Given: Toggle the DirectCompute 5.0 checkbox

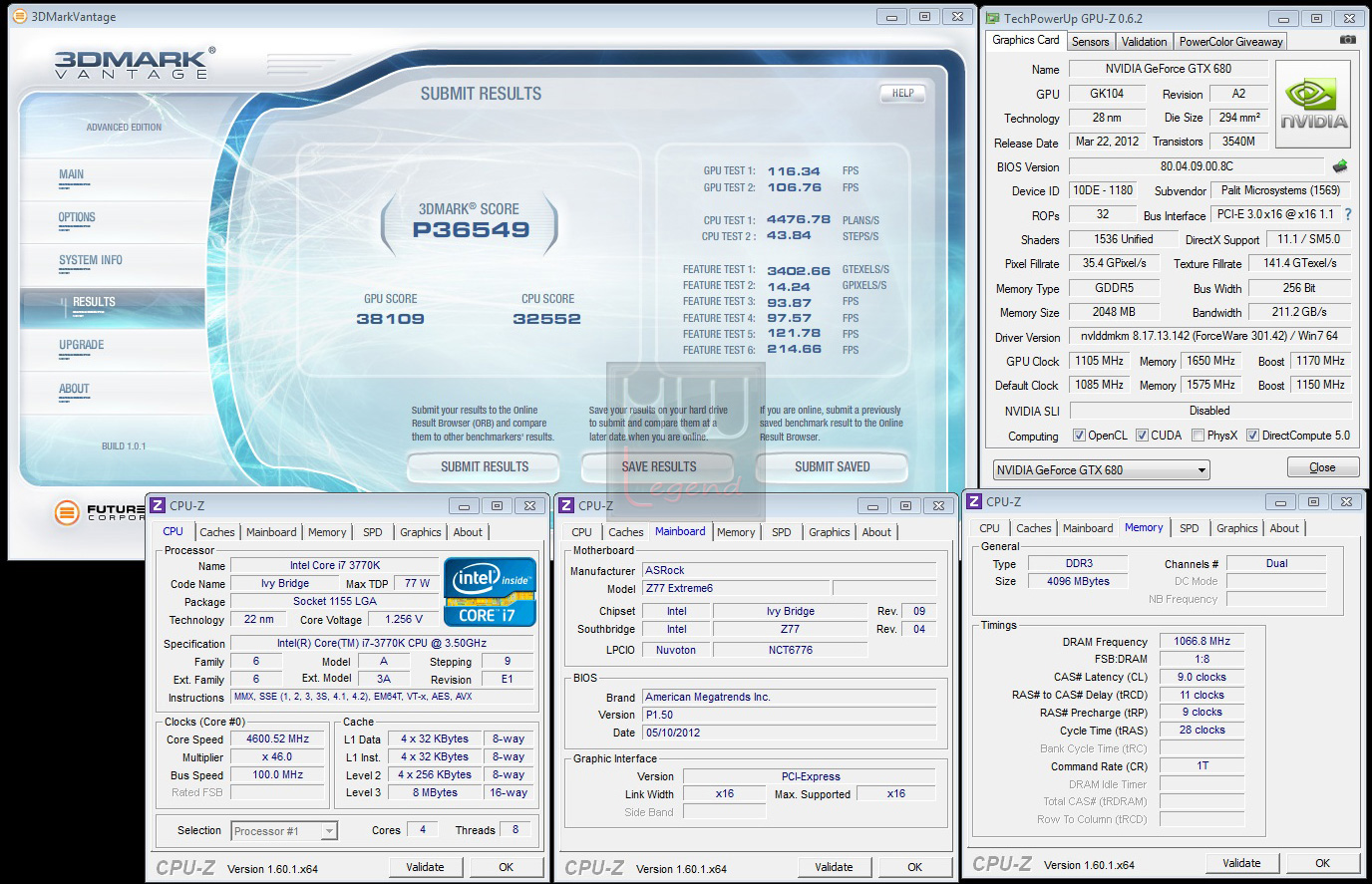Looking at the screenshot, I should [1252, 436].
